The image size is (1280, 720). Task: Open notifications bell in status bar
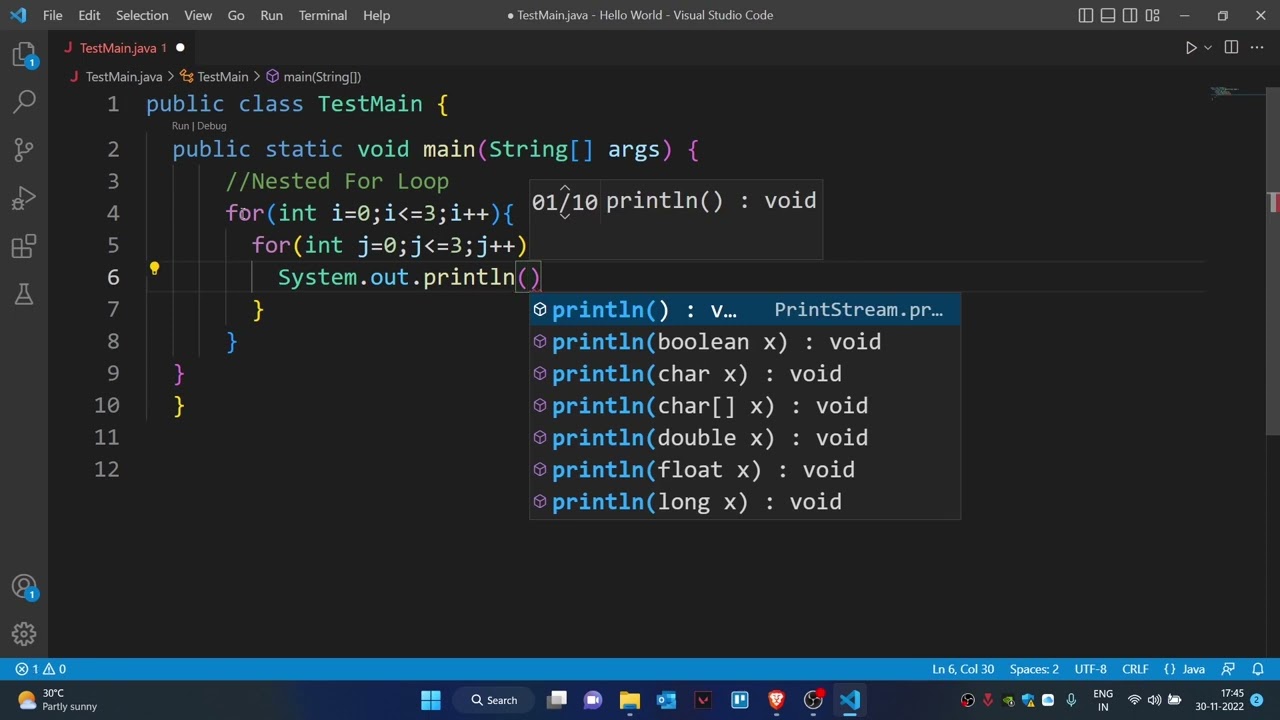point(1258,669)
